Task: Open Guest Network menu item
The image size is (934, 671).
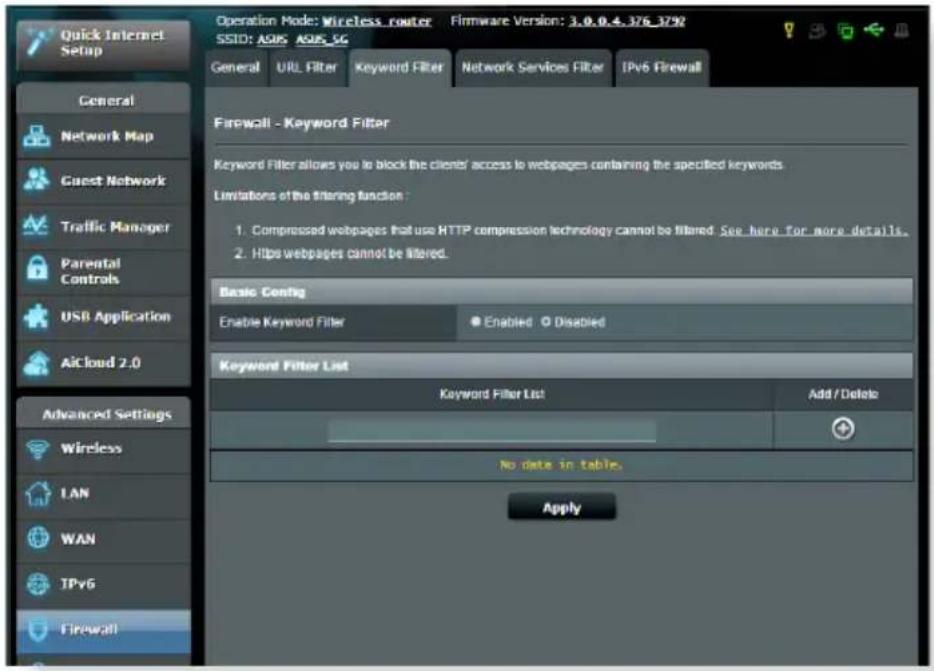Action: [x=104, y=181]
